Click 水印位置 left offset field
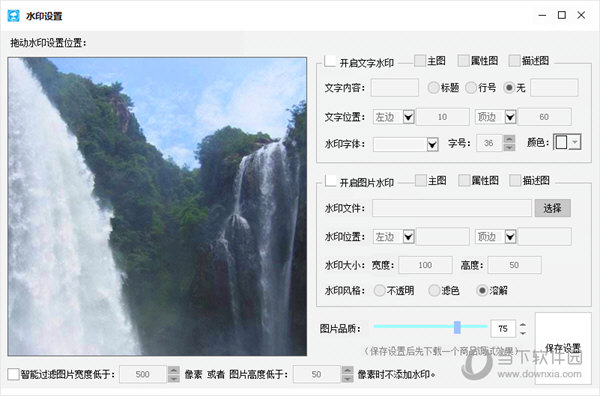600x396 pixels. 443,237
